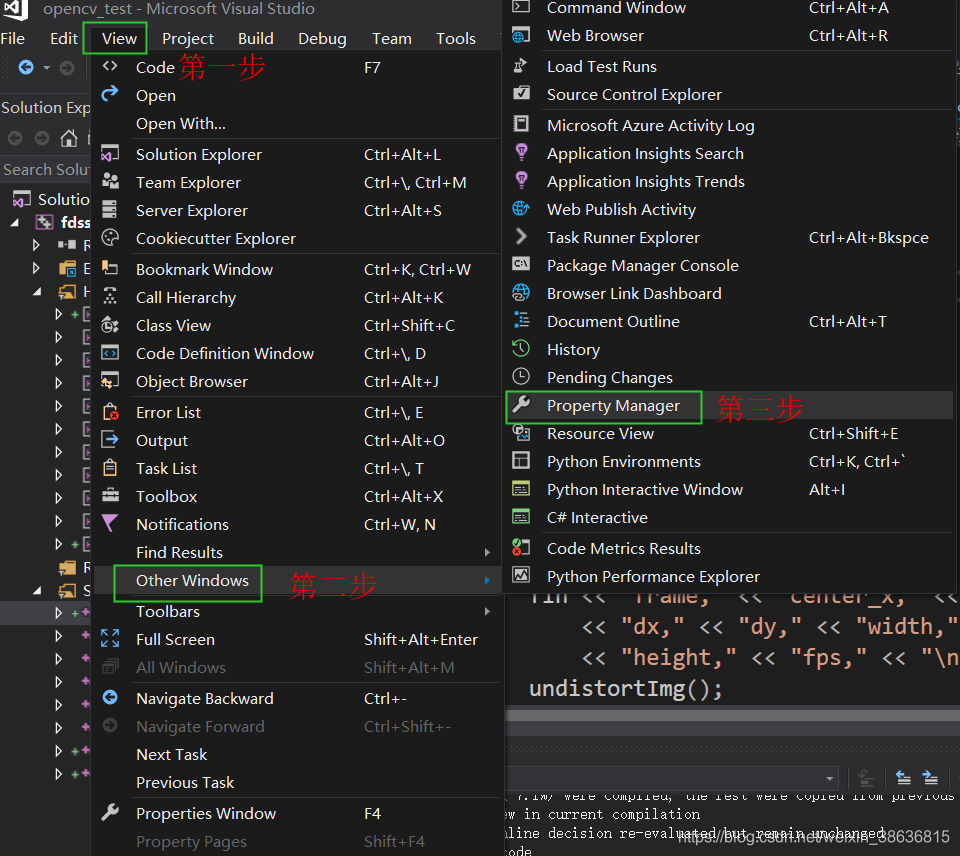Click the Document Outline icon
The height and width of the screenshot is (856, 960).
pos(521,320)
